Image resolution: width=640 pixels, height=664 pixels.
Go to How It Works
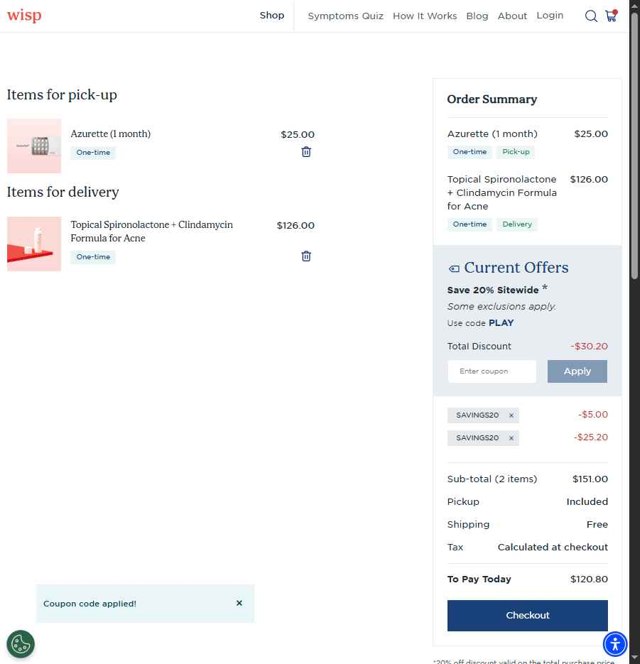click(x=425, y=16)
